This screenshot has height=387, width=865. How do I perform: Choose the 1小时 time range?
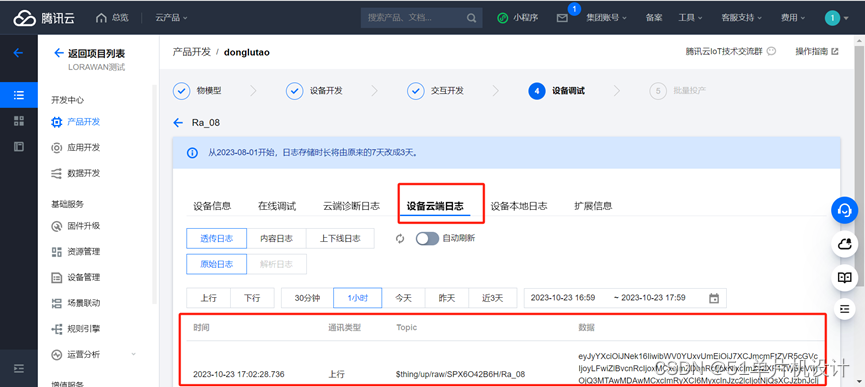357,298
